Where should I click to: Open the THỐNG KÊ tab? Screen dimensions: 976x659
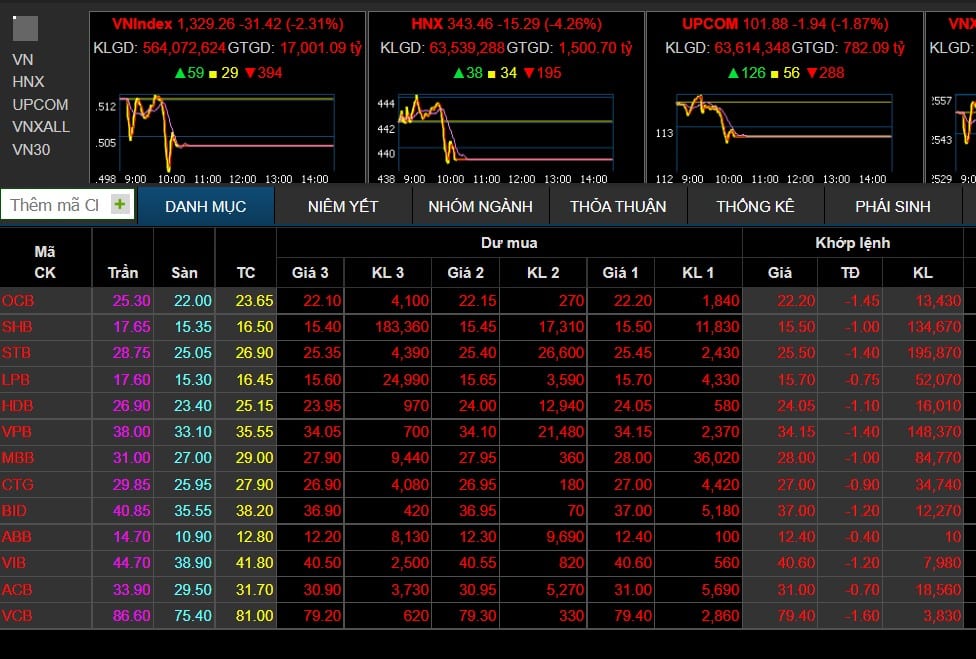coord(755,206)
